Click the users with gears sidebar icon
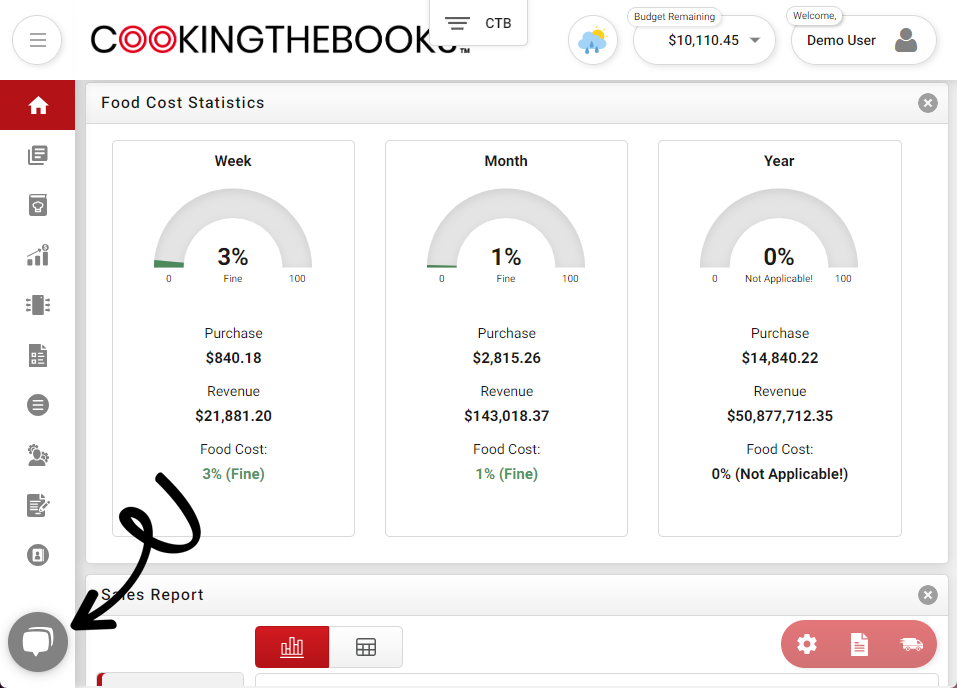The image size is (957, 688). pos(38,455)
